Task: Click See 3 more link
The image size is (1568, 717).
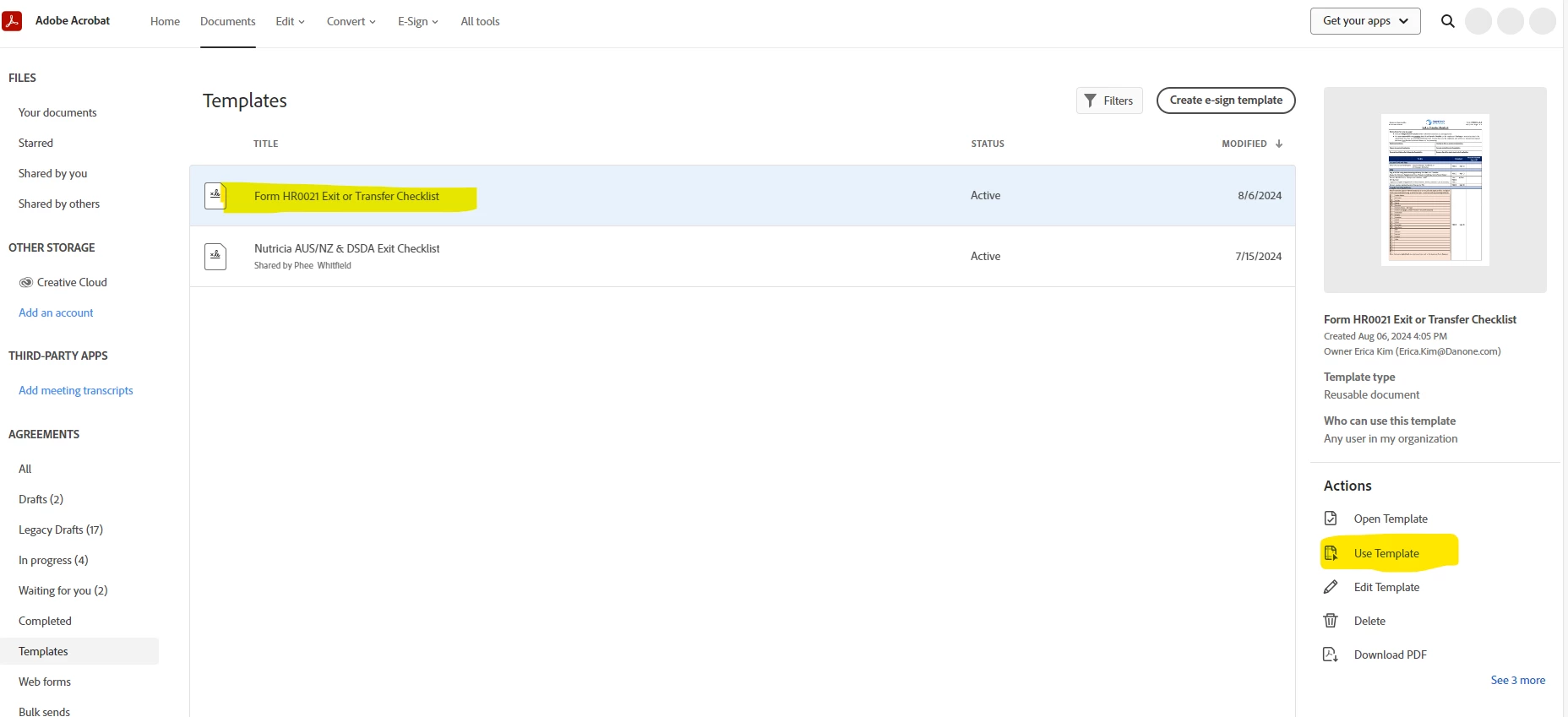Action: point(1517,680)
